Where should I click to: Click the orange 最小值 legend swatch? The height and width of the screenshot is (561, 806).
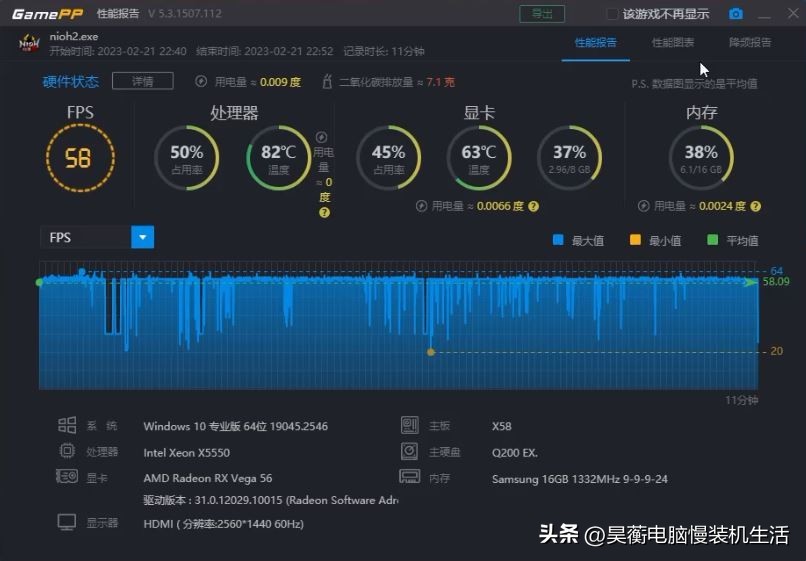pyautogui.click(x=635, y=240)
